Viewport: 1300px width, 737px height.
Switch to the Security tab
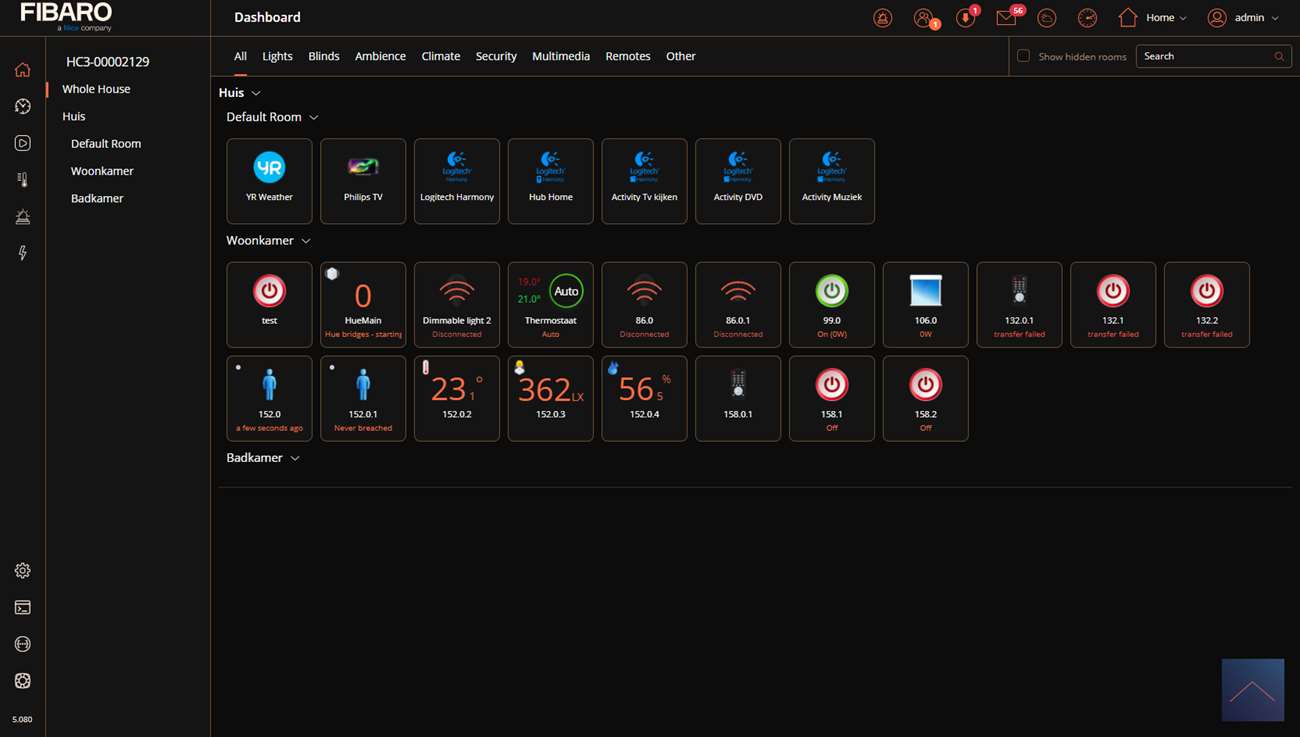pyautogui.click(x=496, y=56)
